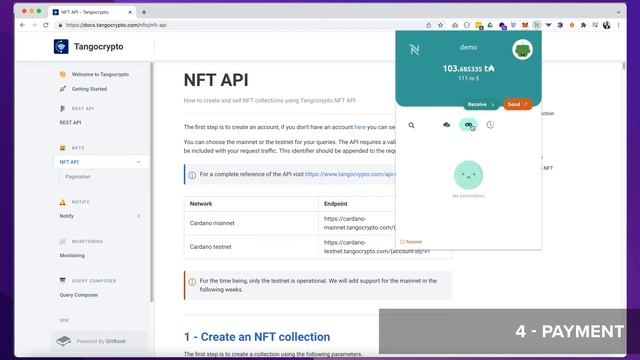Open Chrome three-dot menu
Image resolution: width=640 pixels, height=360 pixels.
coord(619,25)
